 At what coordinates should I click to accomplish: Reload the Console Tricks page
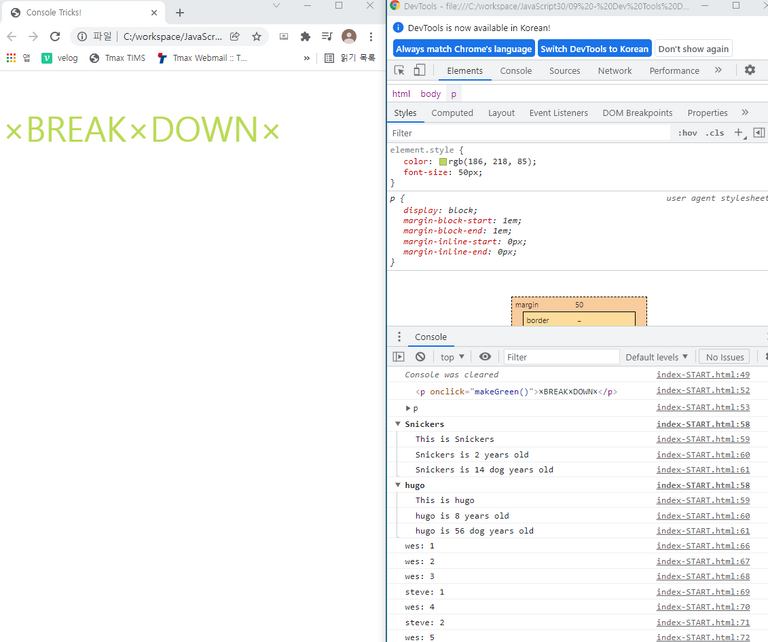(55, 36)
